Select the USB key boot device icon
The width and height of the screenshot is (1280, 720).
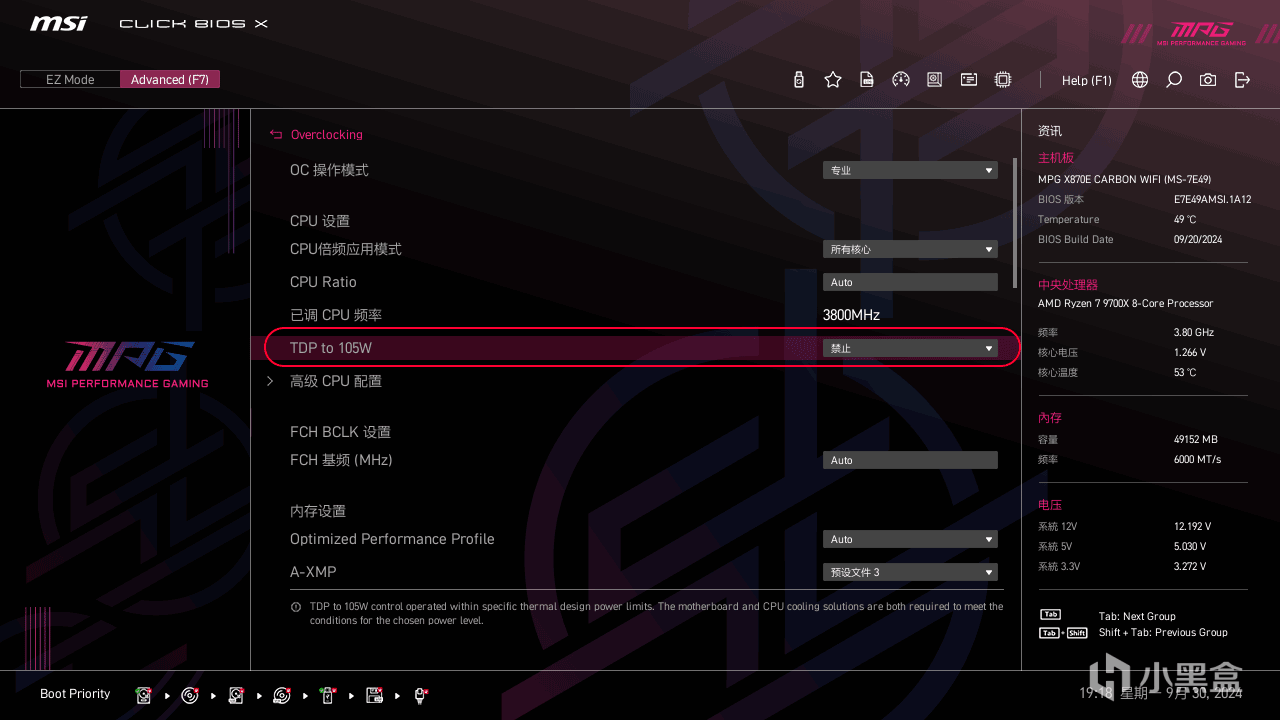[328, 695]
